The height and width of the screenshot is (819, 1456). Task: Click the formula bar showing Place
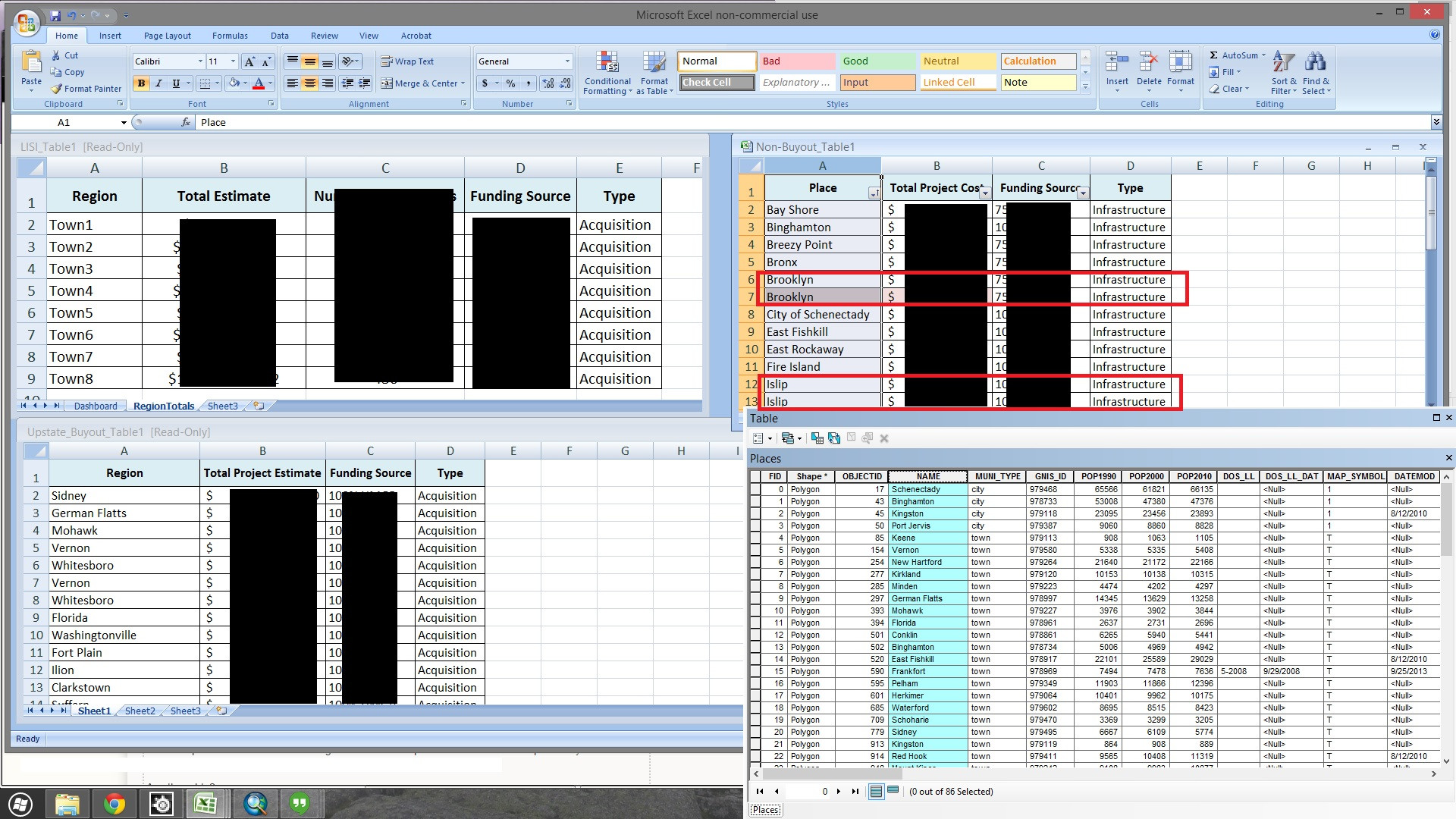click(x=811, y=122)
